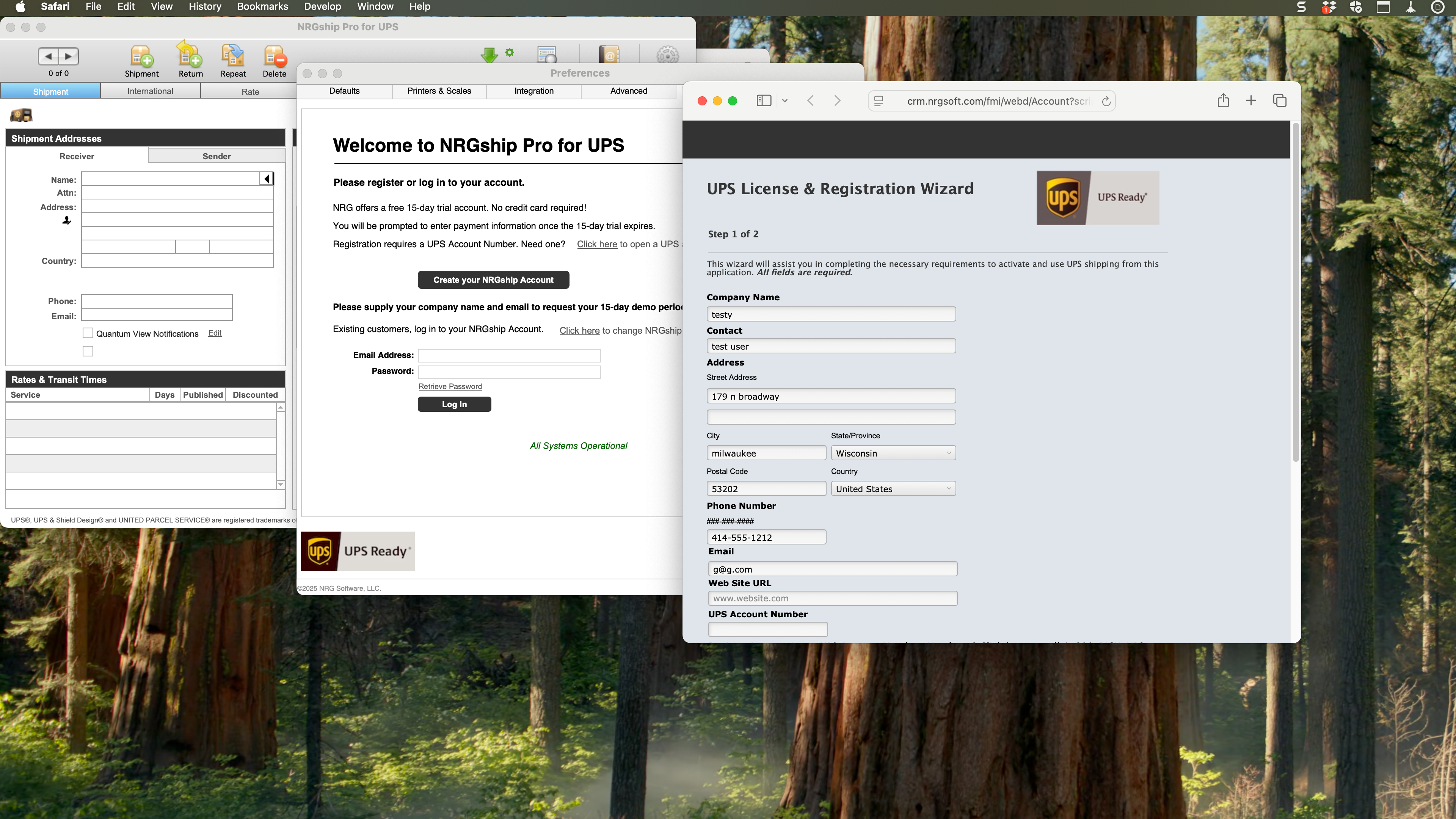Click the Log In button

coord(455,404)
